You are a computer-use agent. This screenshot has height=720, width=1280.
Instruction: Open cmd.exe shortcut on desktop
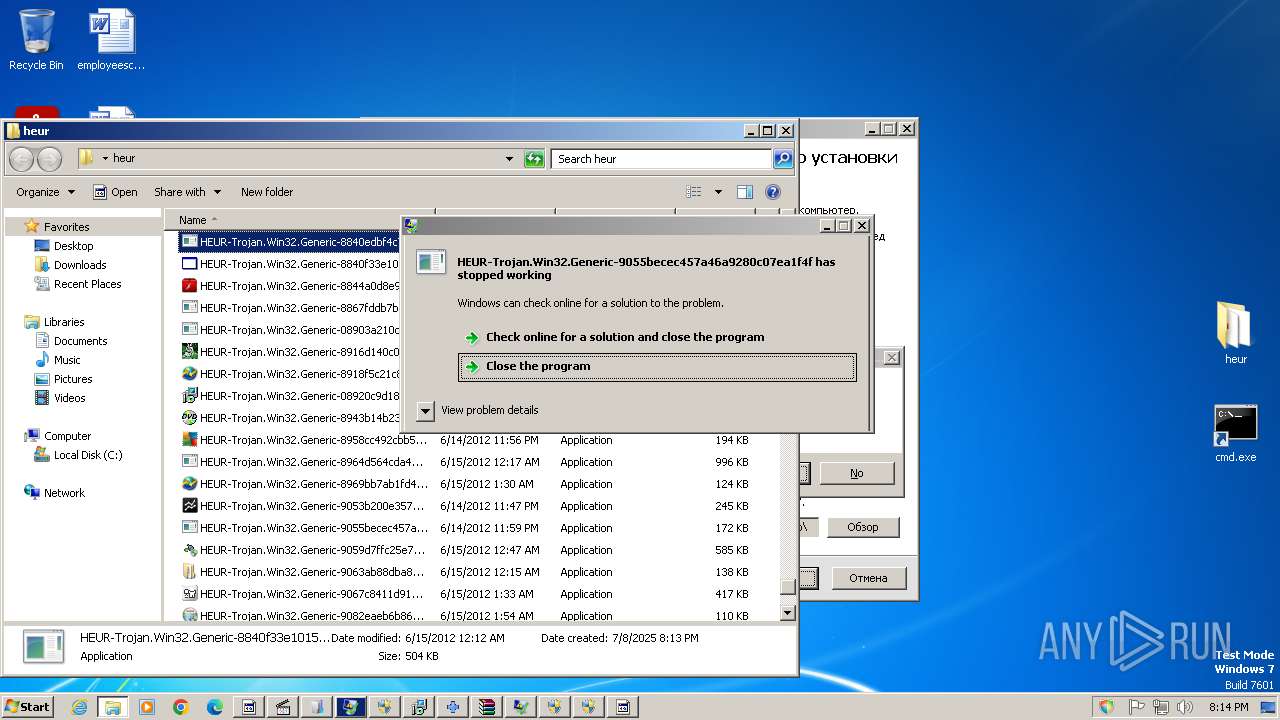pos(1236,433)
